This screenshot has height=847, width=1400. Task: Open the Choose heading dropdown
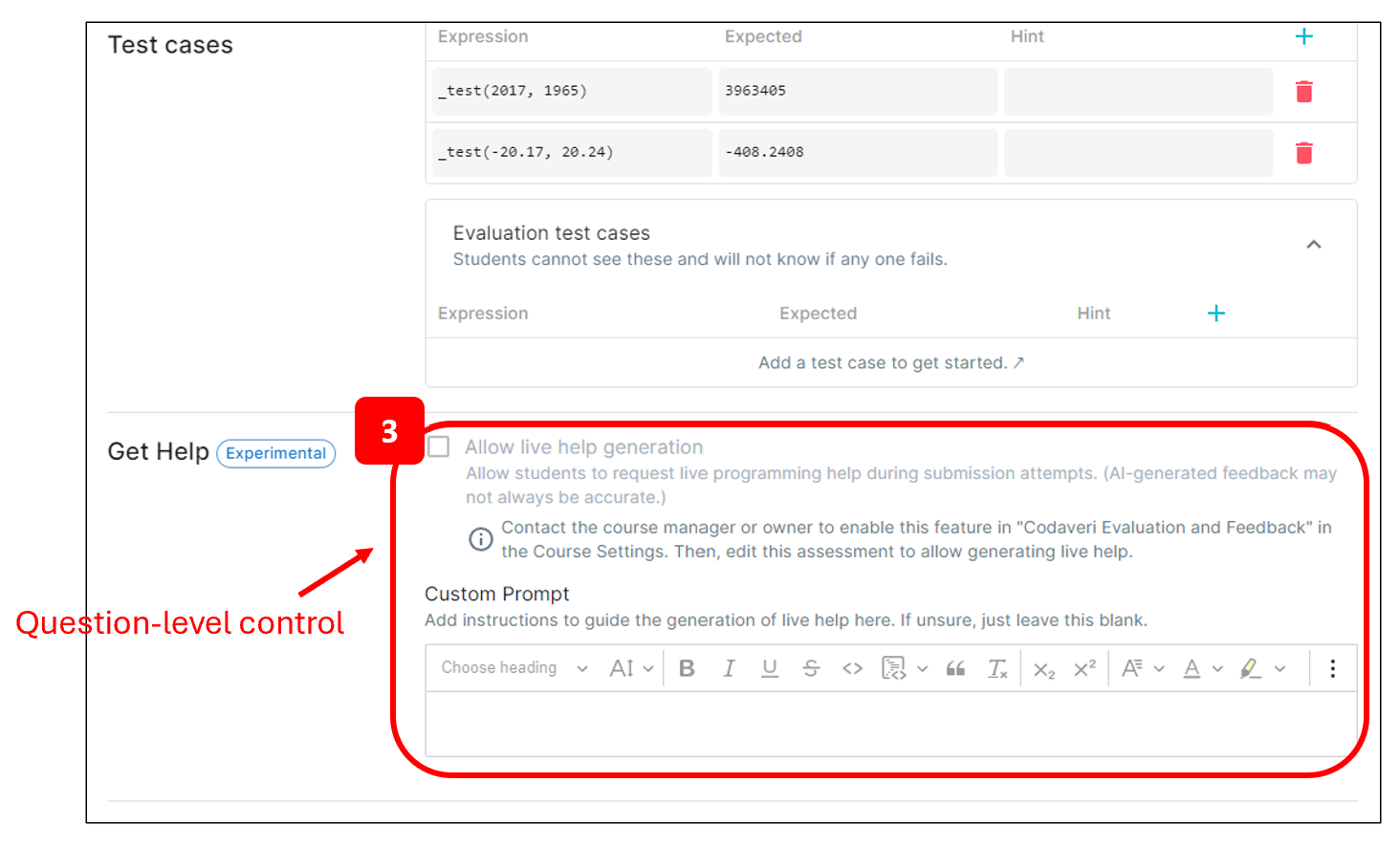(x=514, y=668)
